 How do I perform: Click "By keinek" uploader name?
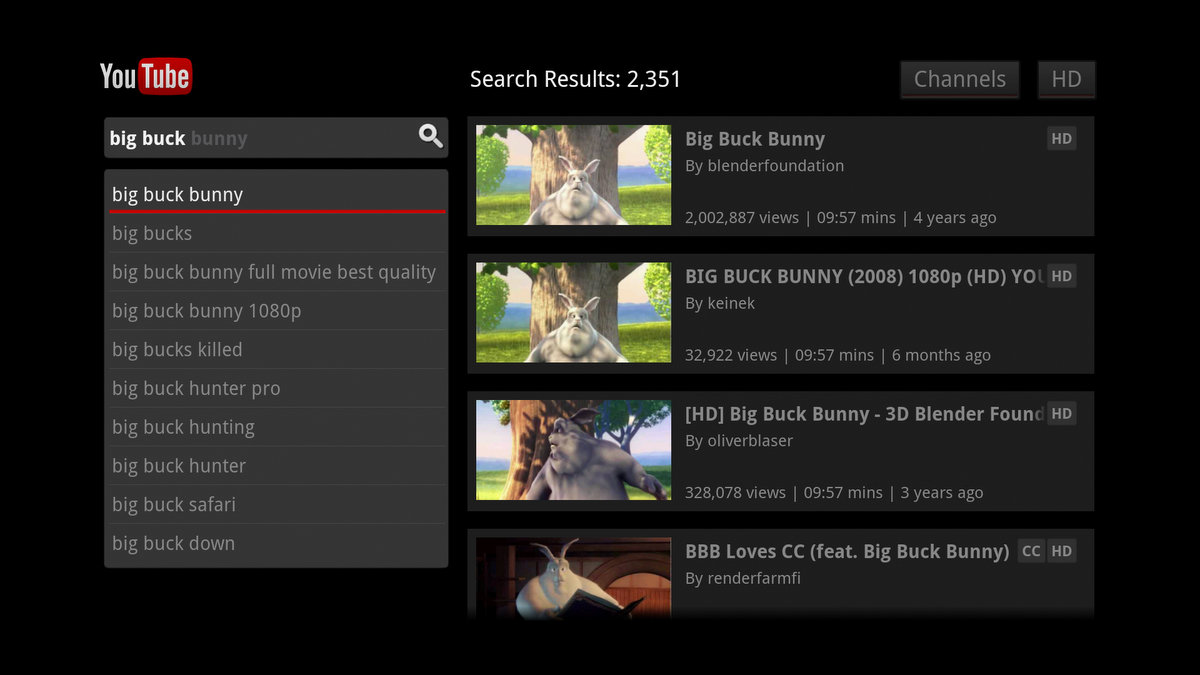(x=720, y=303)
